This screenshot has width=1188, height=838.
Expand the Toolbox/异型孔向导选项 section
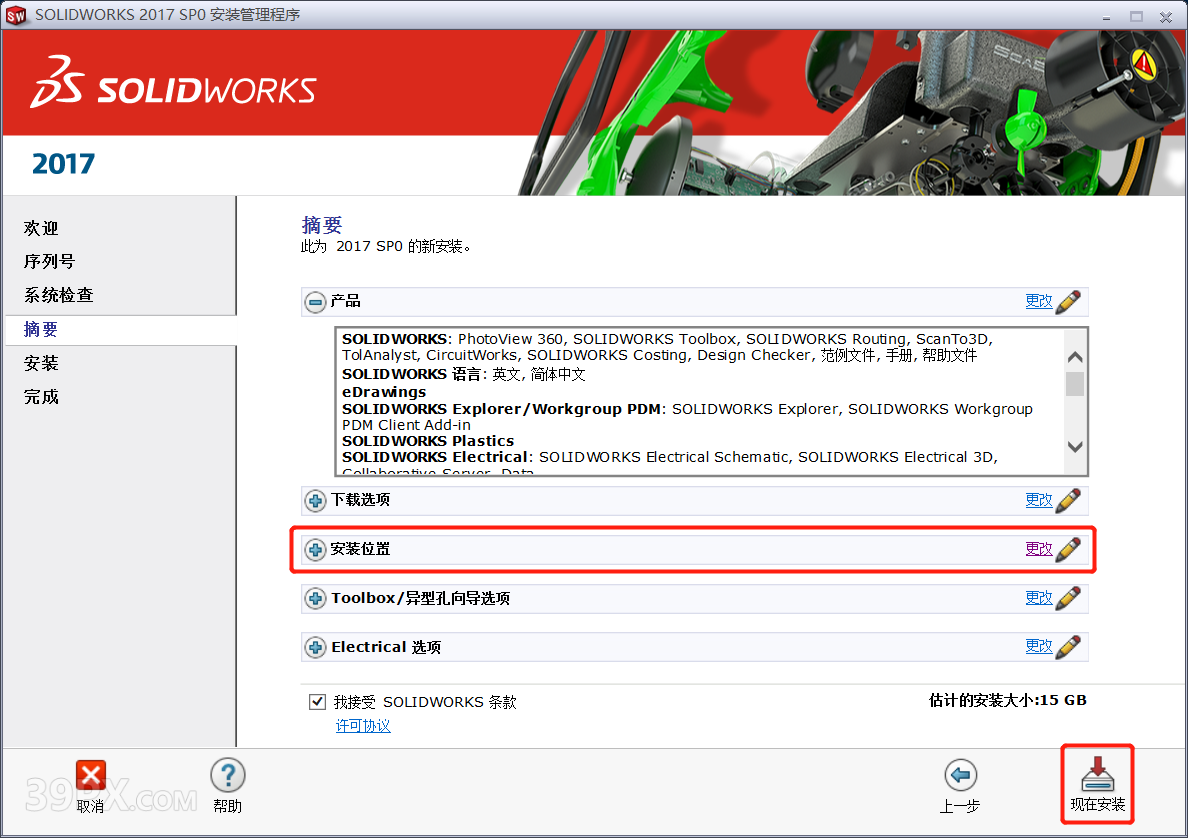click(x=316, y=598)
